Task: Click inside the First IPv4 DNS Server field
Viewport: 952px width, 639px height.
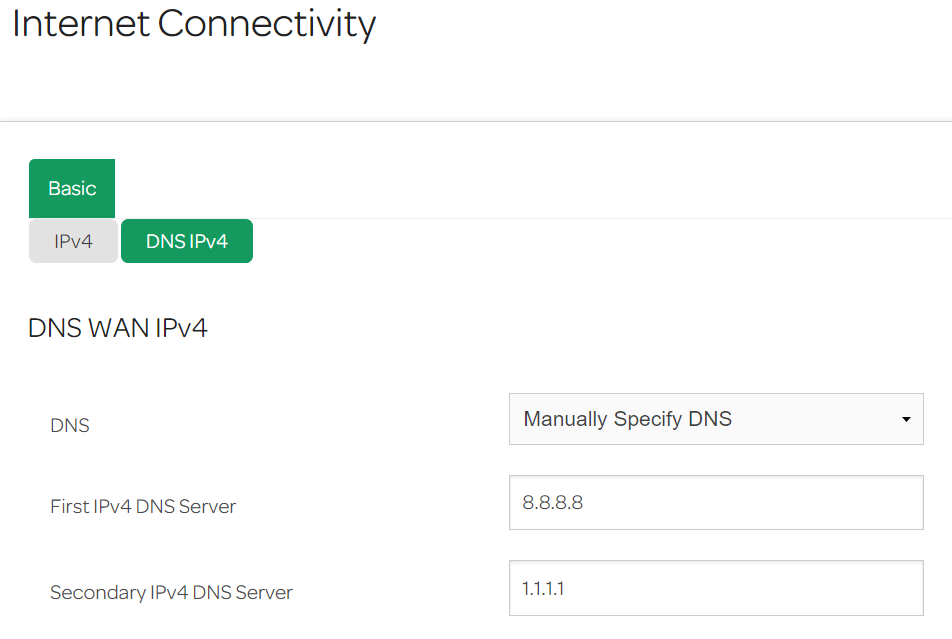Action: pyautogui.click(x=716, y=502)
